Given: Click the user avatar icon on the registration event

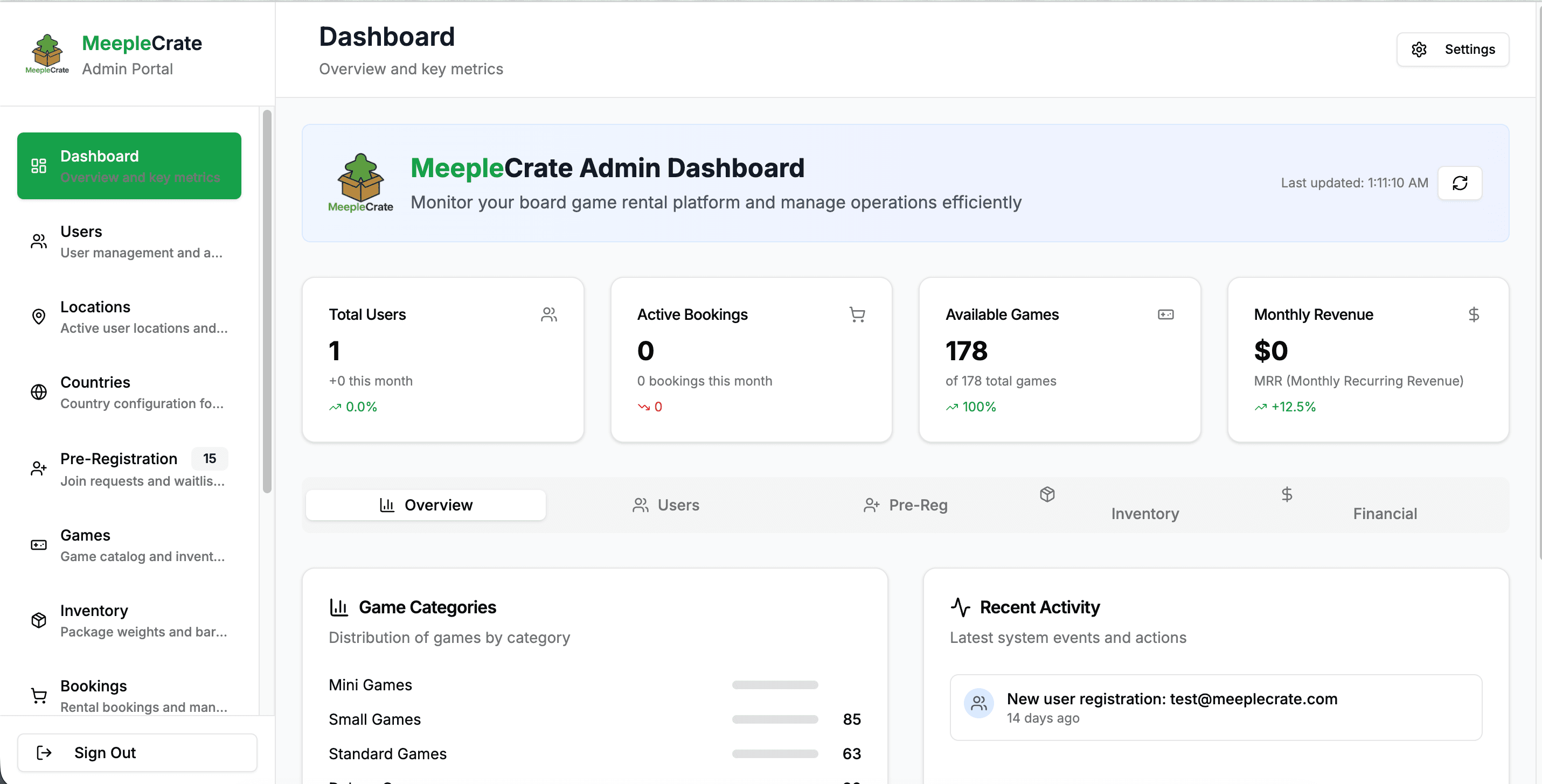Looking at the screenshot, I should 979,703.
